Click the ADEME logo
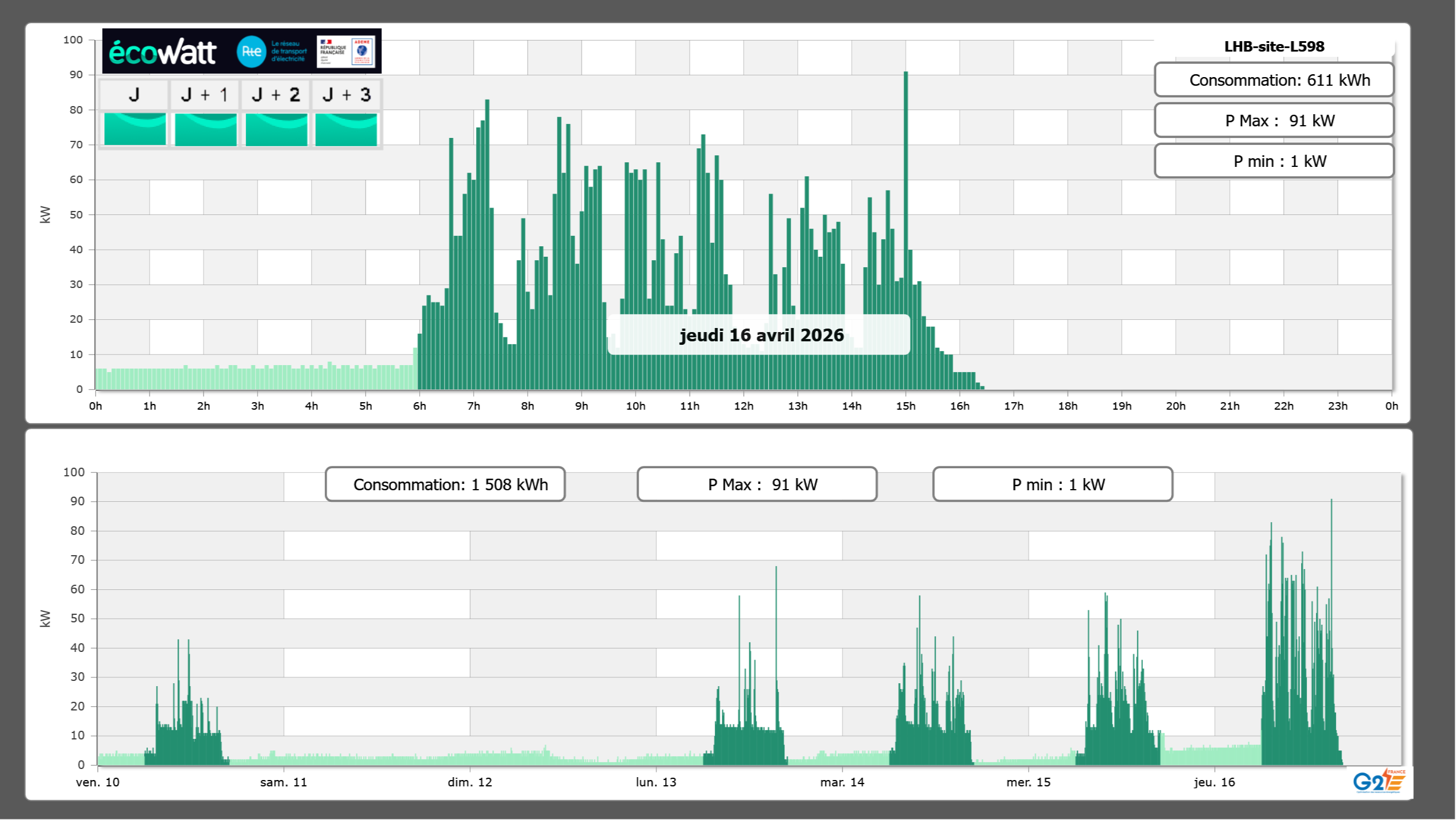 click(362, 52)
